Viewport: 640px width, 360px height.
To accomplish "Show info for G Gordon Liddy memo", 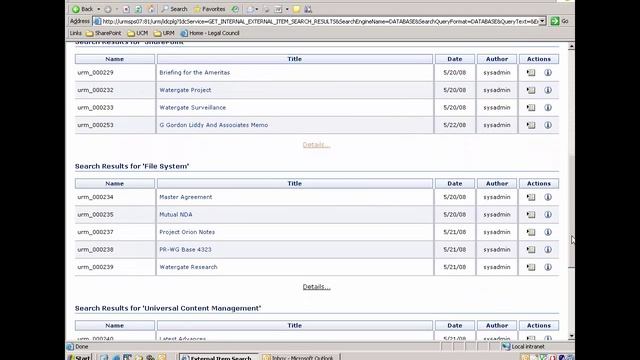I will (548, 125).
